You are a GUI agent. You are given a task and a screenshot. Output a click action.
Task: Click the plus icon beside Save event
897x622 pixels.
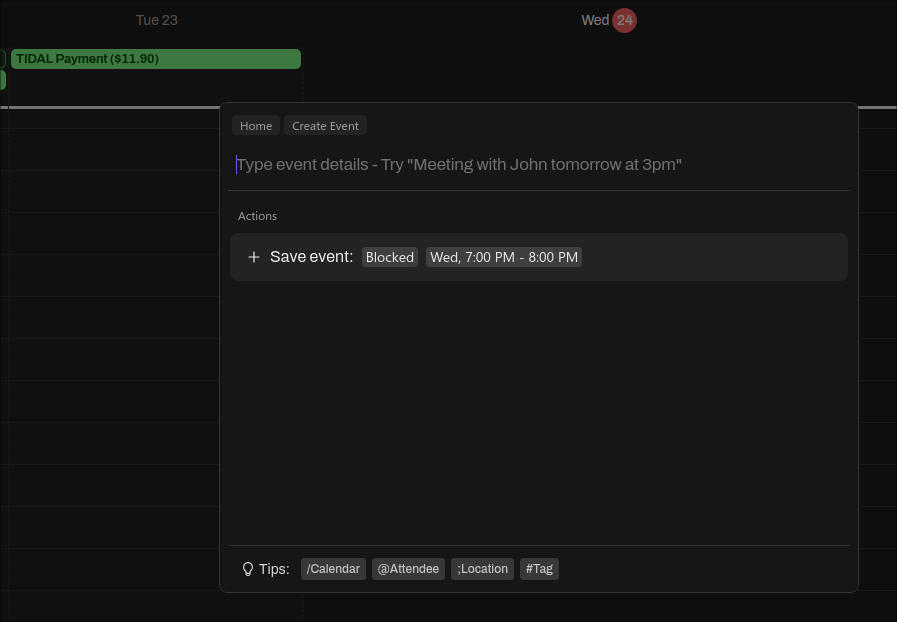click(x=254, y=257)
